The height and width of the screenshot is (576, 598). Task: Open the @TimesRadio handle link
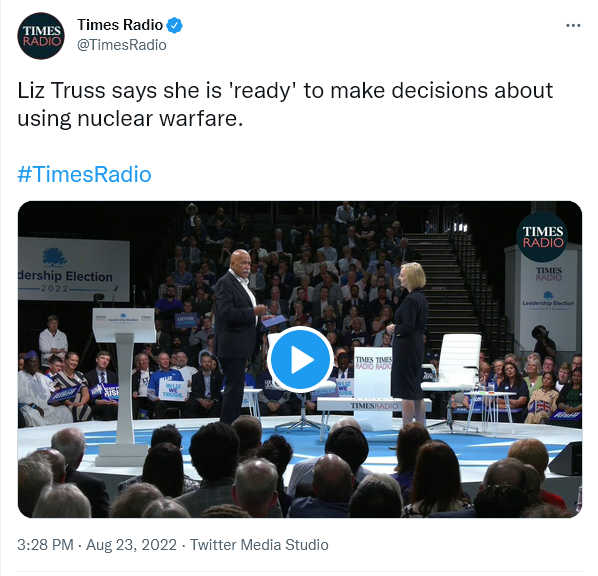pos(122,45)
